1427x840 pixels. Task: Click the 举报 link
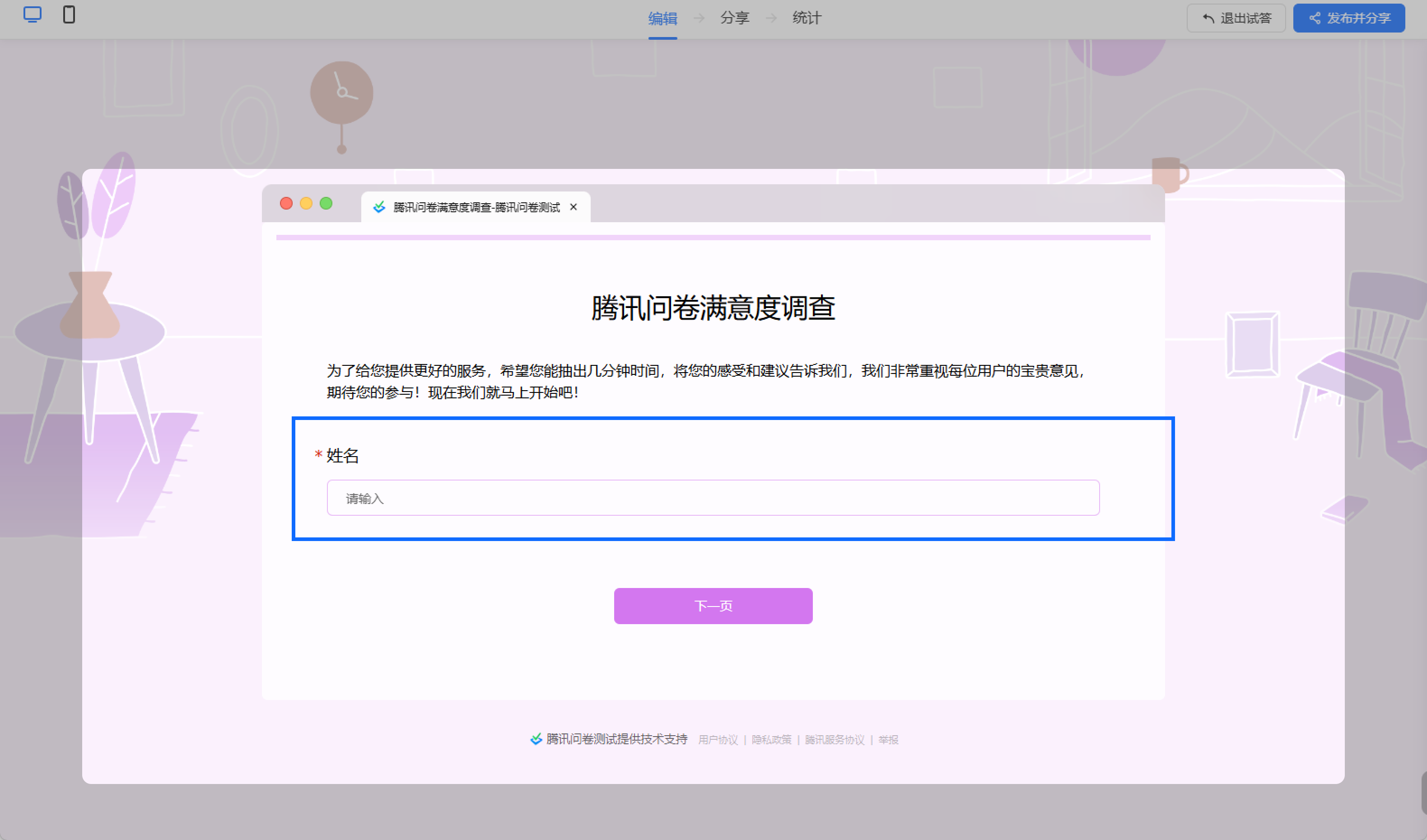tap(888, 740)
